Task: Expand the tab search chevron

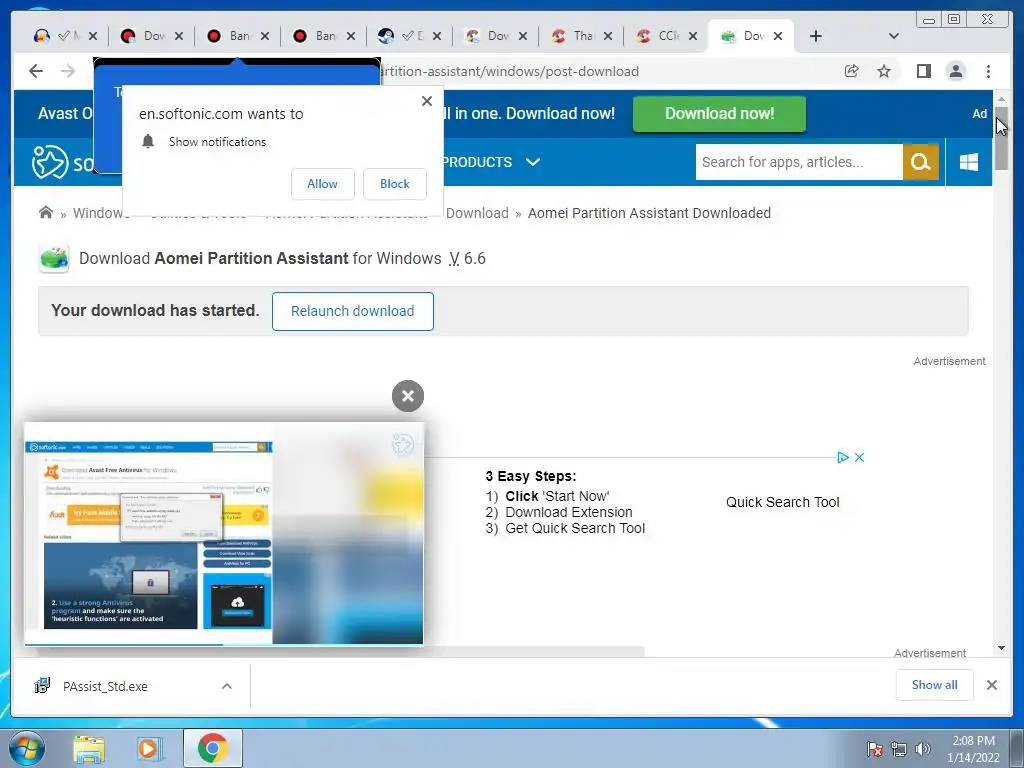Action: pos(894,36)
